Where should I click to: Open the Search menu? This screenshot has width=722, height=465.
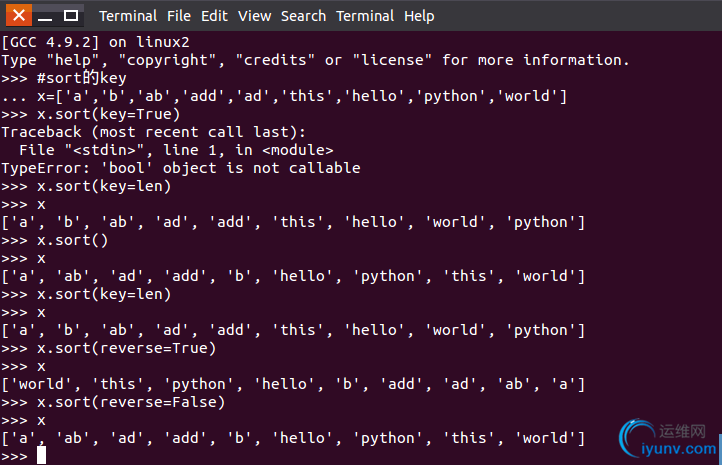pos(303,16)
